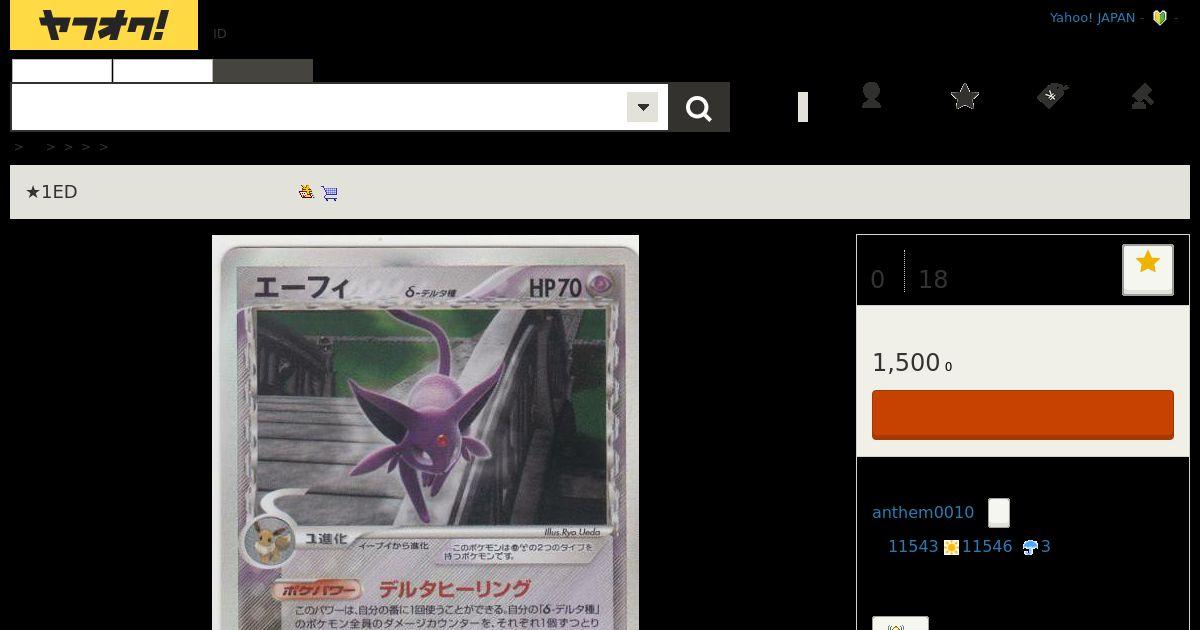The height and width of the screenshot is (630, 1200).
Task: Click the Yahoo Auctions yellow logo
Action: 104,25
